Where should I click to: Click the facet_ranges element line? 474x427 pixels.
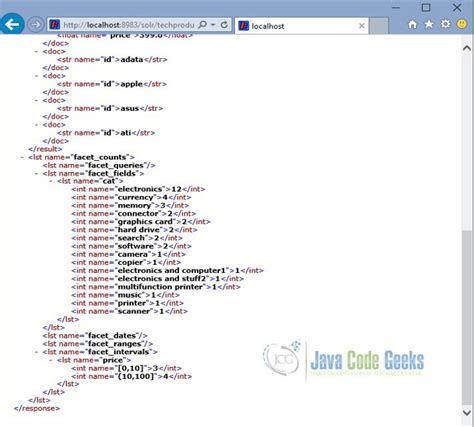98,344
